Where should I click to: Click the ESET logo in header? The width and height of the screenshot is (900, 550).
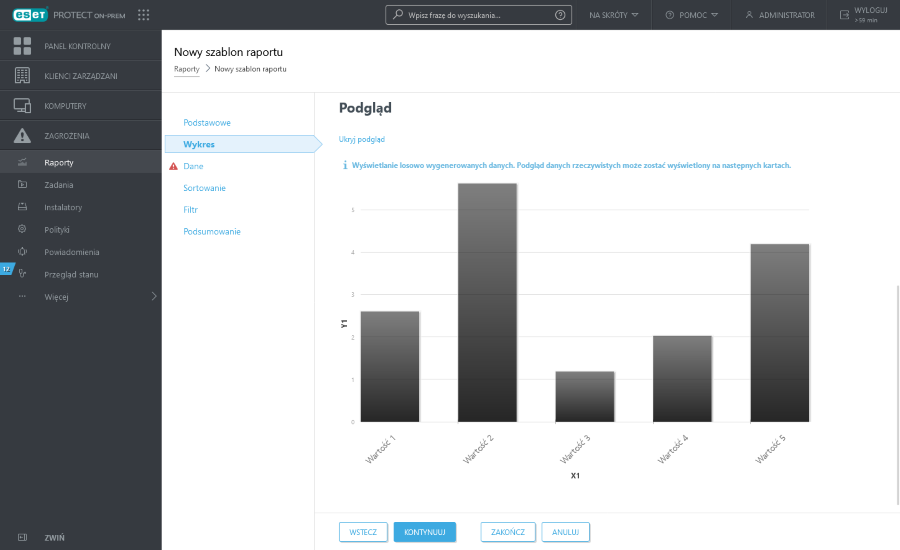30,15
